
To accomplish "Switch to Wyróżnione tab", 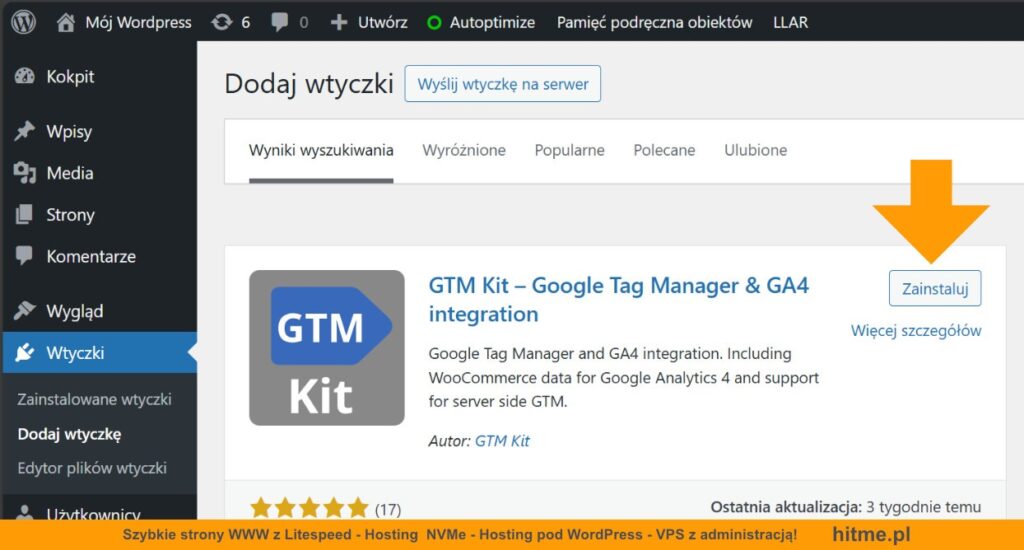I will [464, 150].
